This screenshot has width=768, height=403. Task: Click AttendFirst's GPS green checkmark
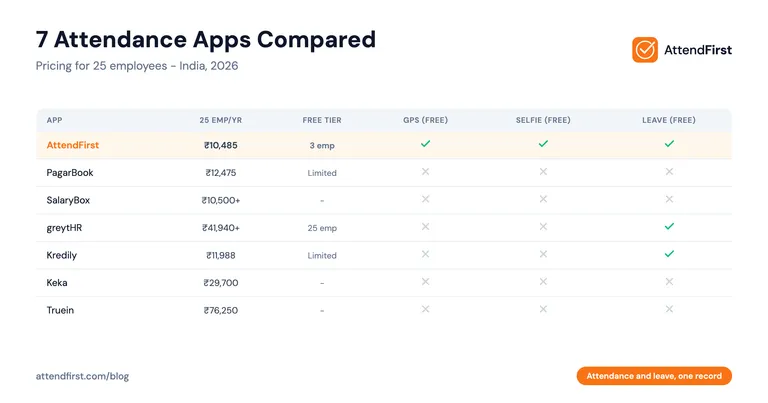[425, 143]
